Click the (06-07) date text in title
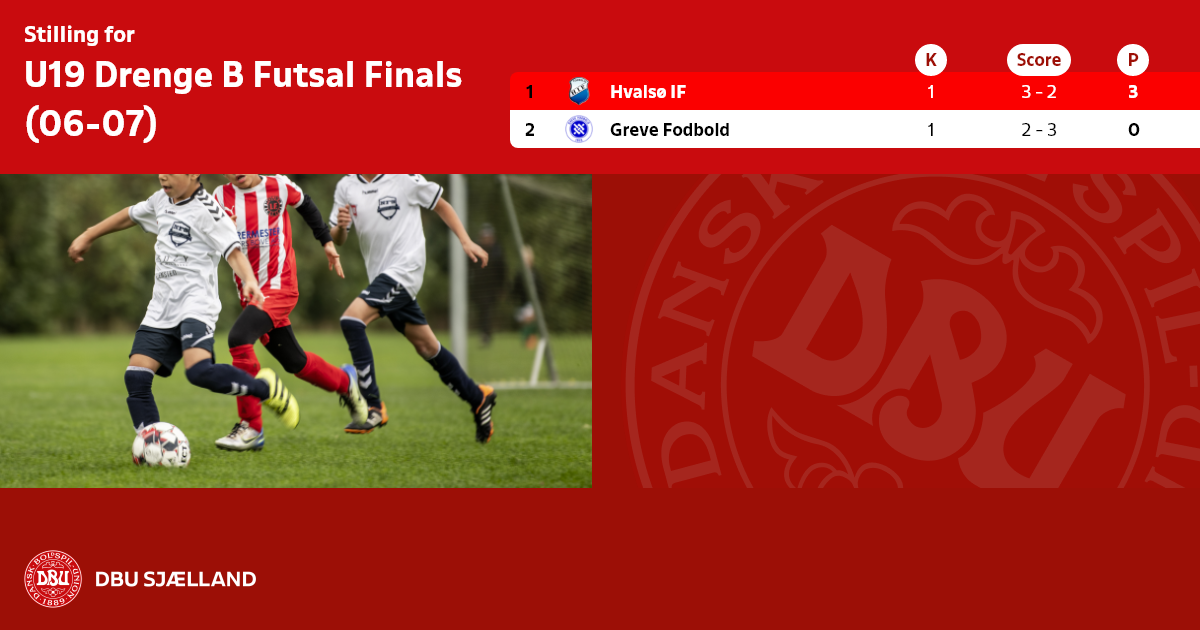1200x630 pixels. 91,124
